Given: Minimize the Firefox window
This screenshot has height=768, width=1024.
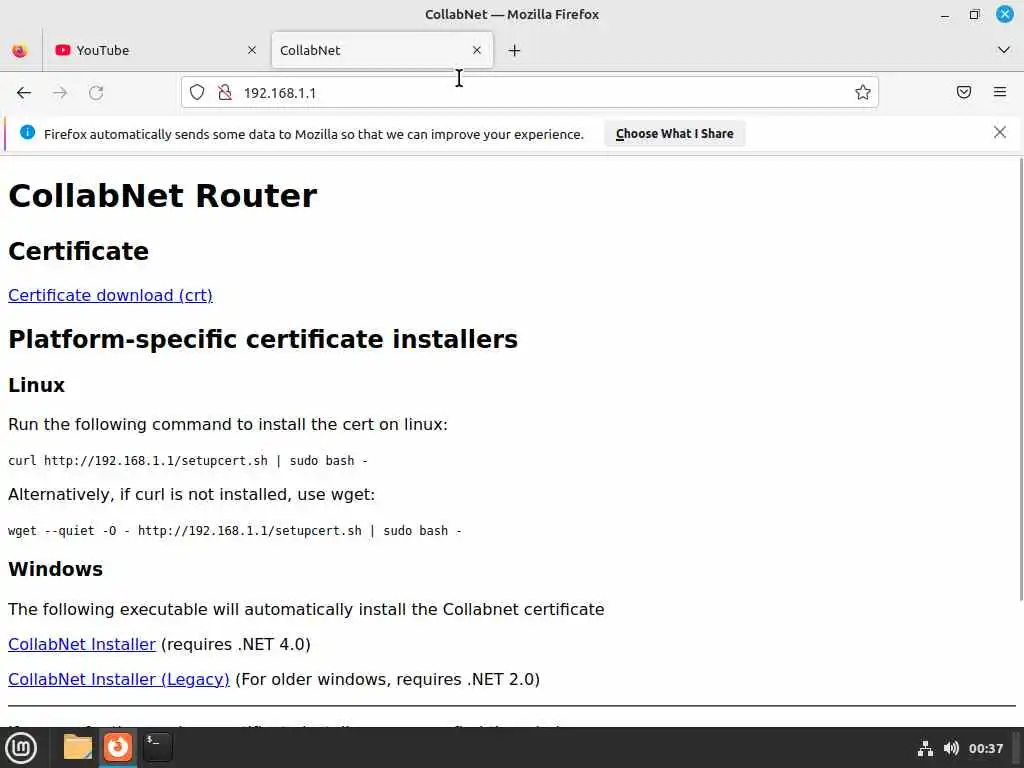Looking at the screenshot, I should (x=945, y=14).
